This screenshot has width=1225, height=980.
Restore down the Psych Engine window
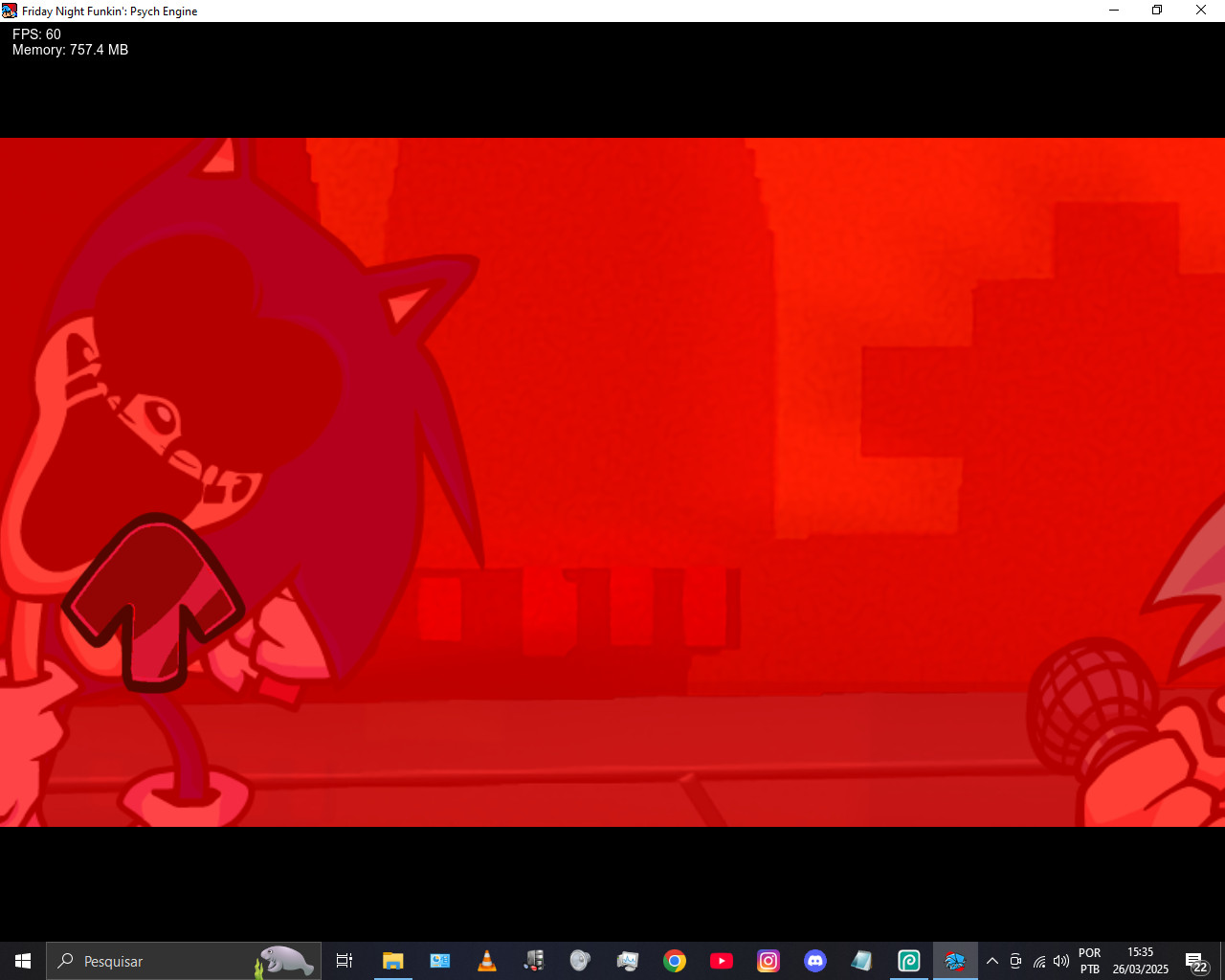pos(1157,11)
